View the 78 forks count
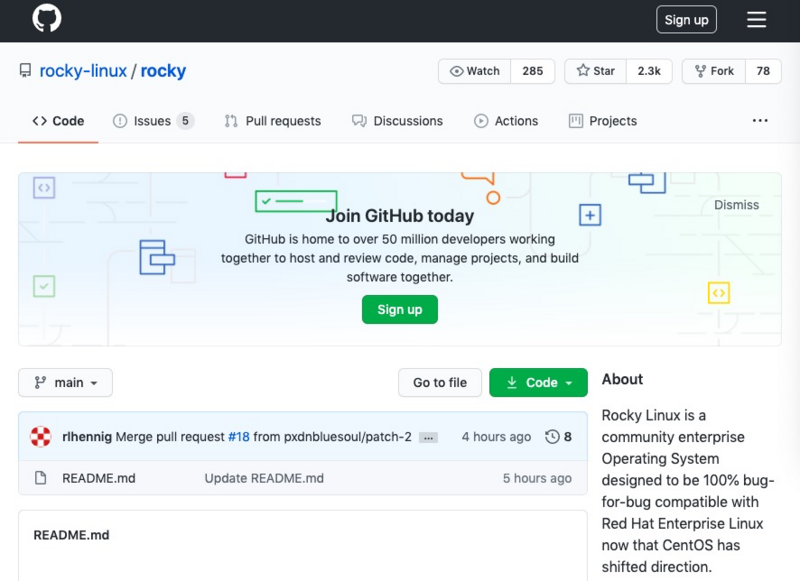Image resolution: width=800 pixels, height=581 pixels. coord(763,71)
